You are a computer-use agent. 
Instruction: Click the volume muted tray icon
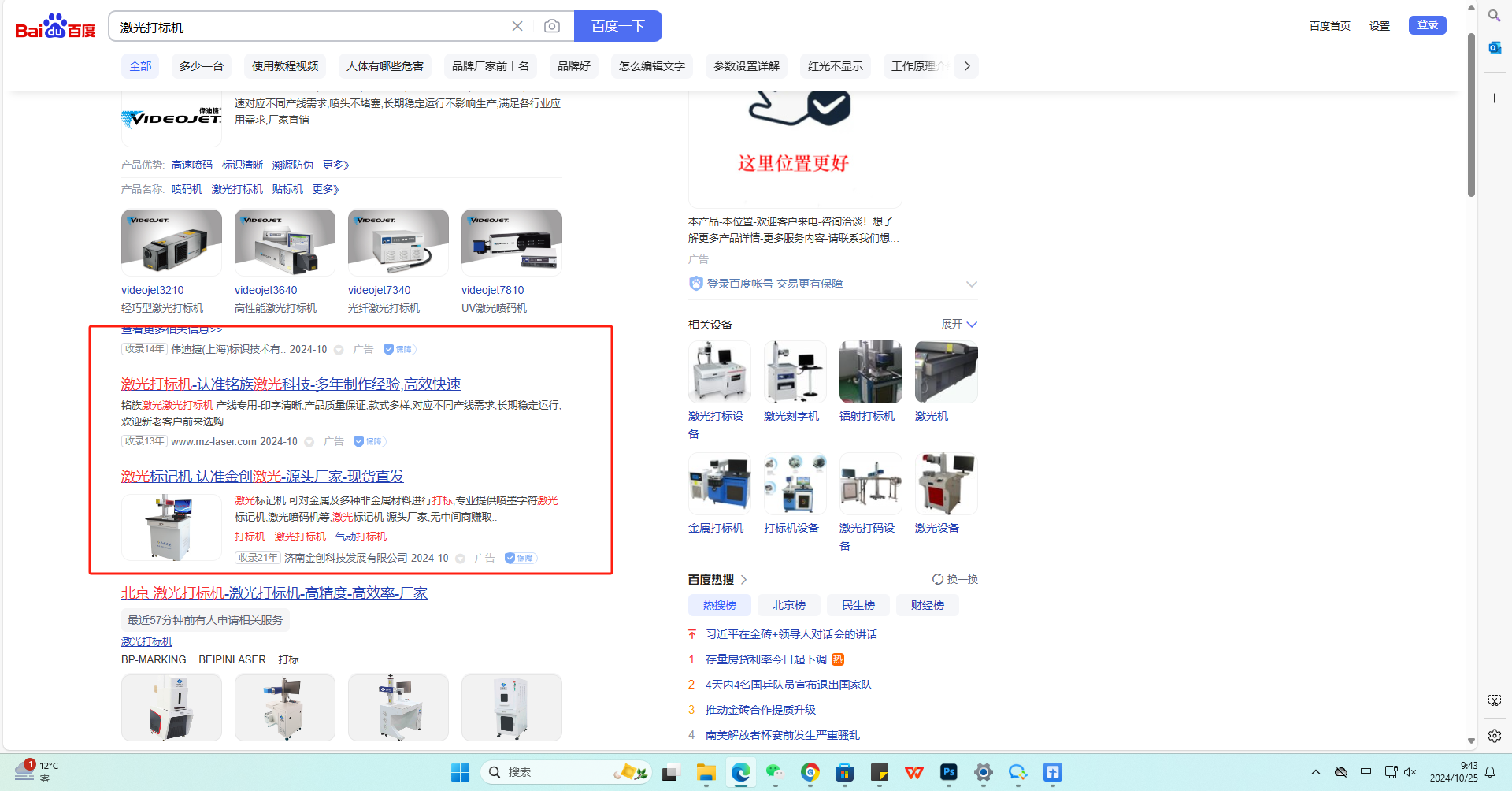[1410, 772]
